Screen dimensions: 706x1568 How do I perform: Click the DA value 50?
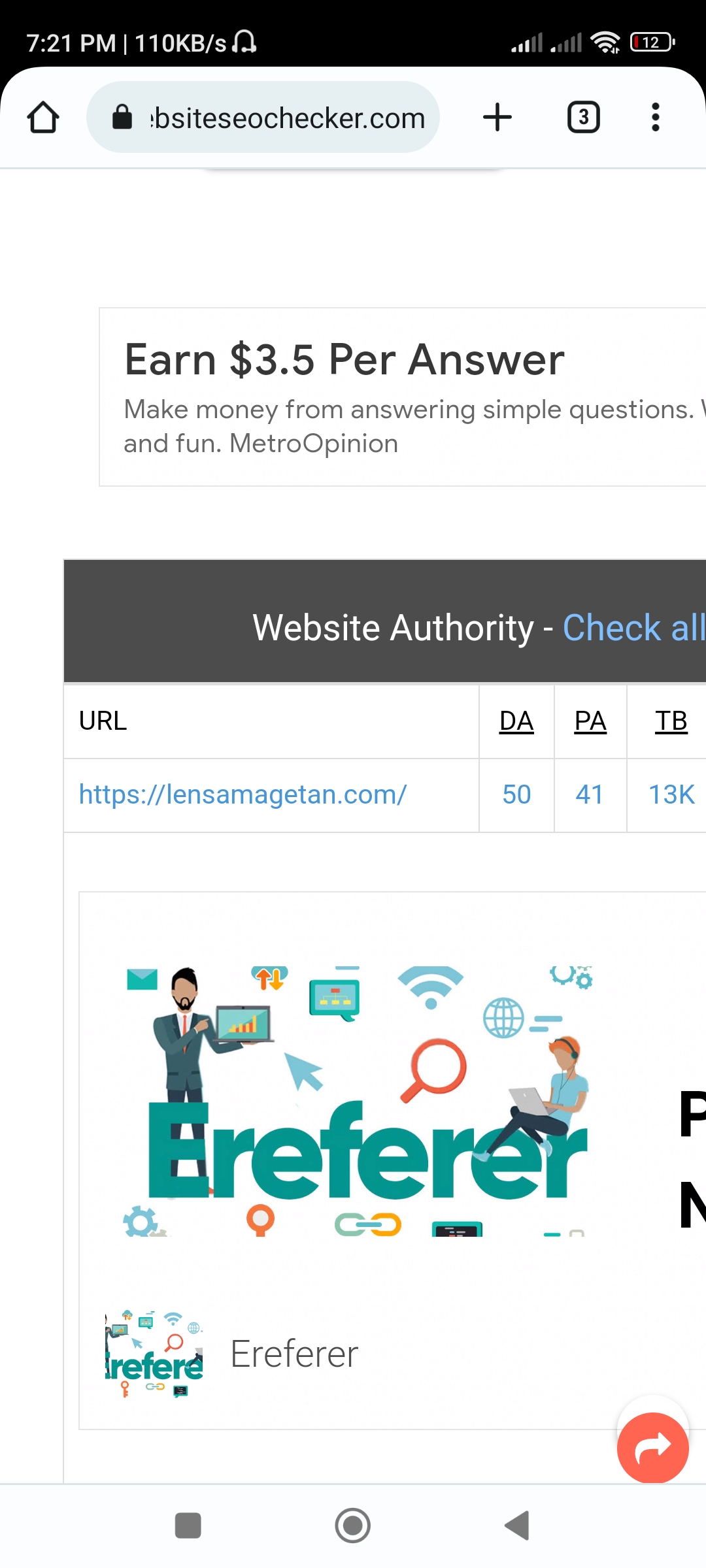point(516,794)
